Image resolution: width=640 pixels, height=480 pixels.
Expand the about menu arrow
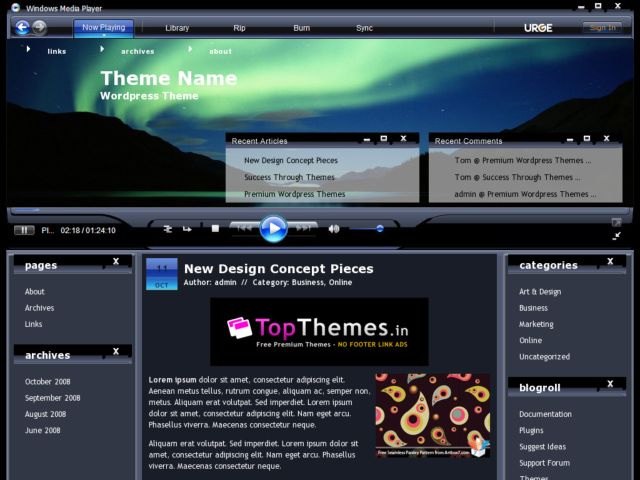190,49
